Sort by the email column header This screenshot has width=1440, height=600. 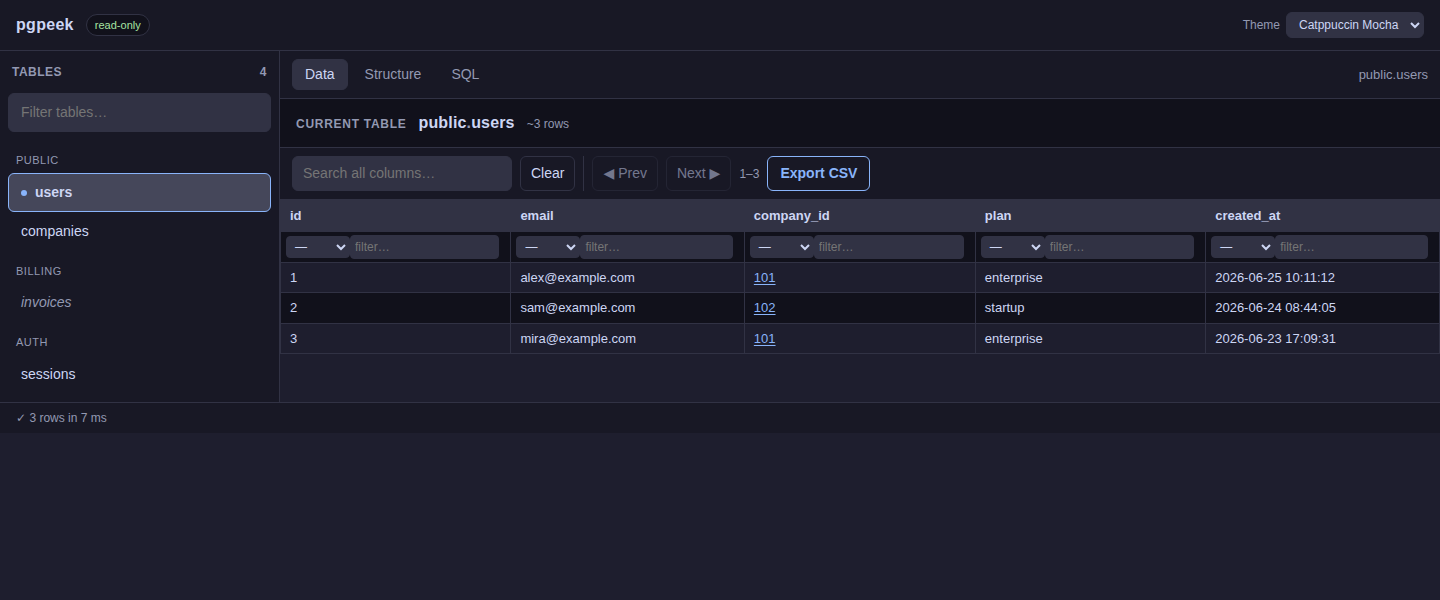pos(627,215)
